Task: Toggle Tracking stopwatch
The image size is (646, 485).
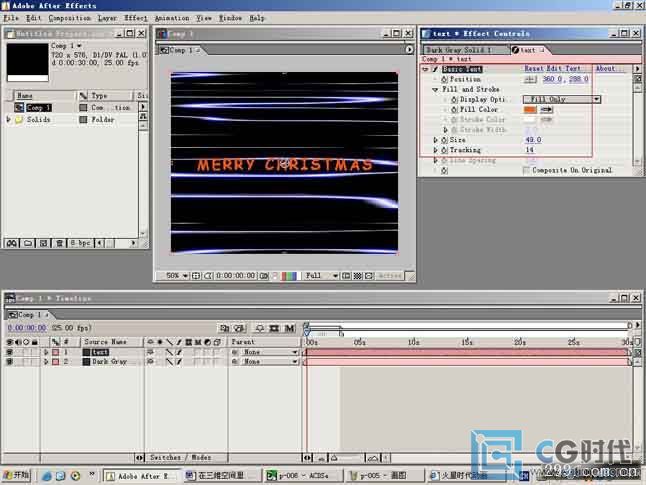Action: [444, 150]
